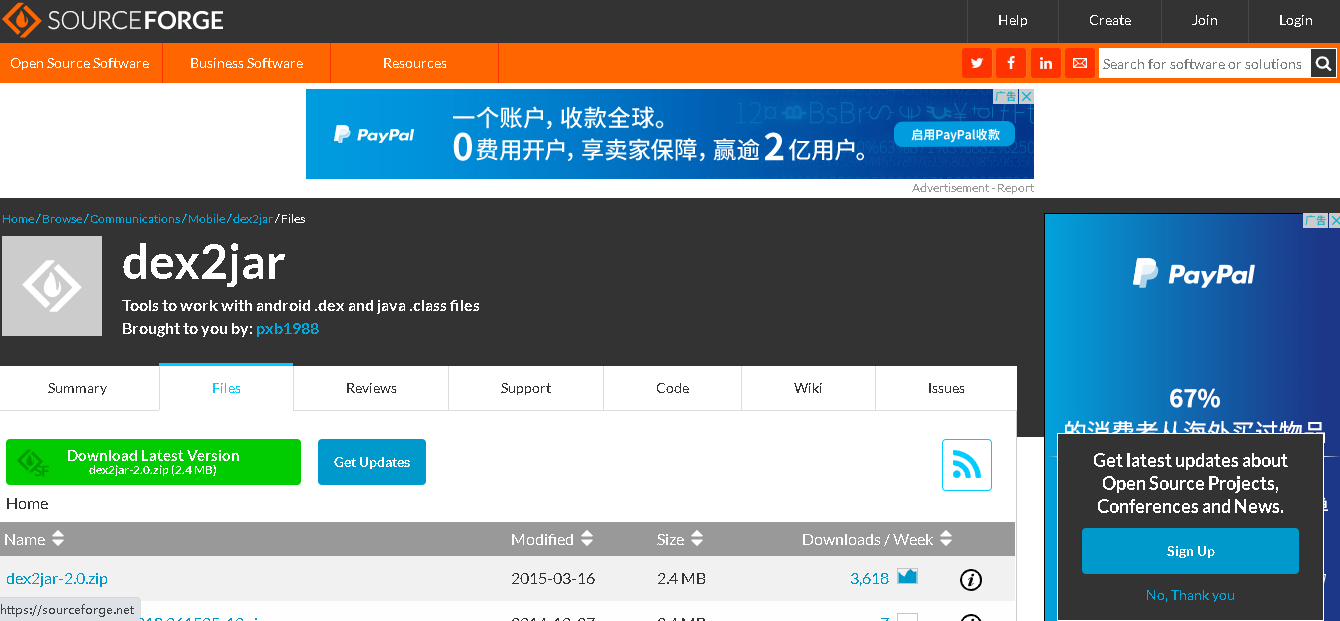The image size is (1340, 621).
Task: Click Download Latest Version button
Action: pos(153,462)
